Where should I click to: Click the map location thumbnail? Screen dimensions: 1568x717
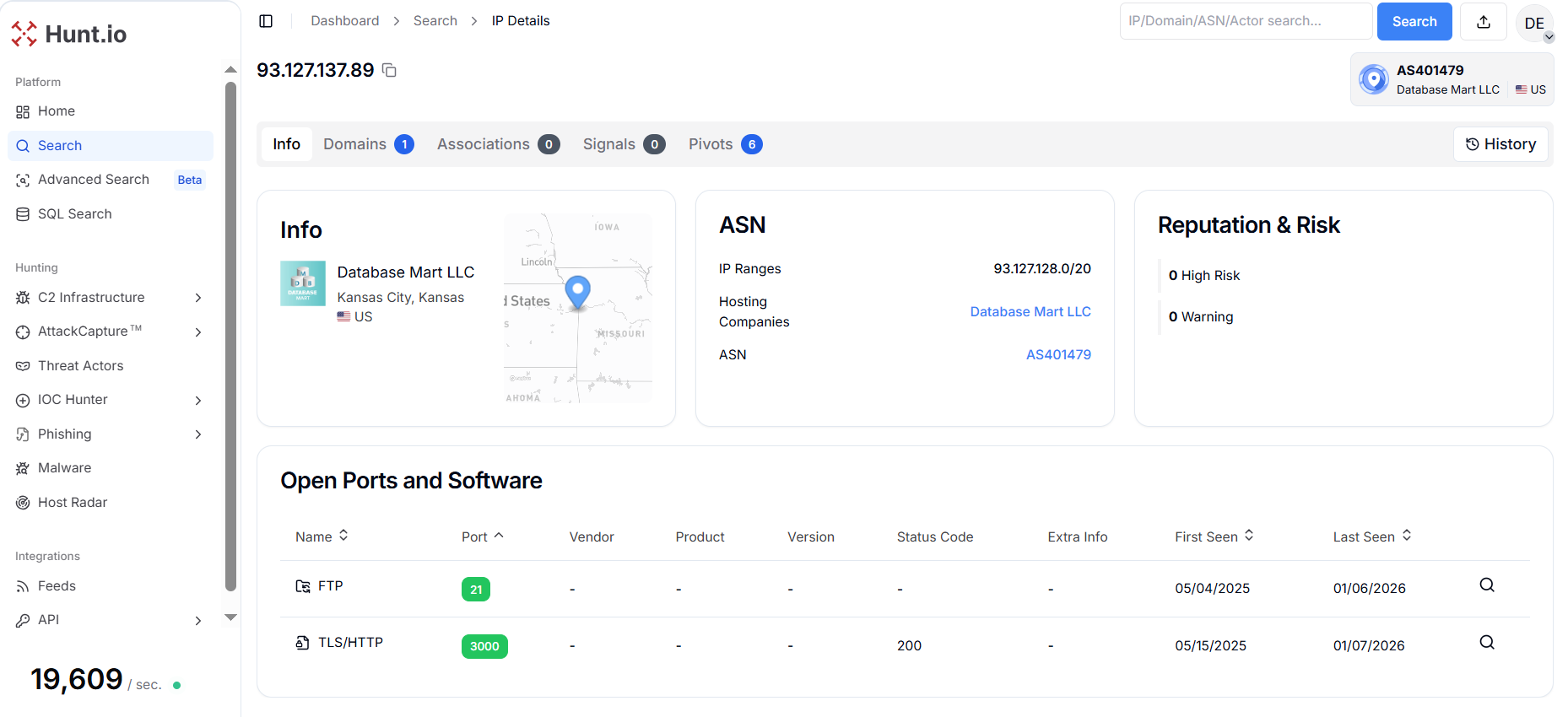click(x=578, y=308)
